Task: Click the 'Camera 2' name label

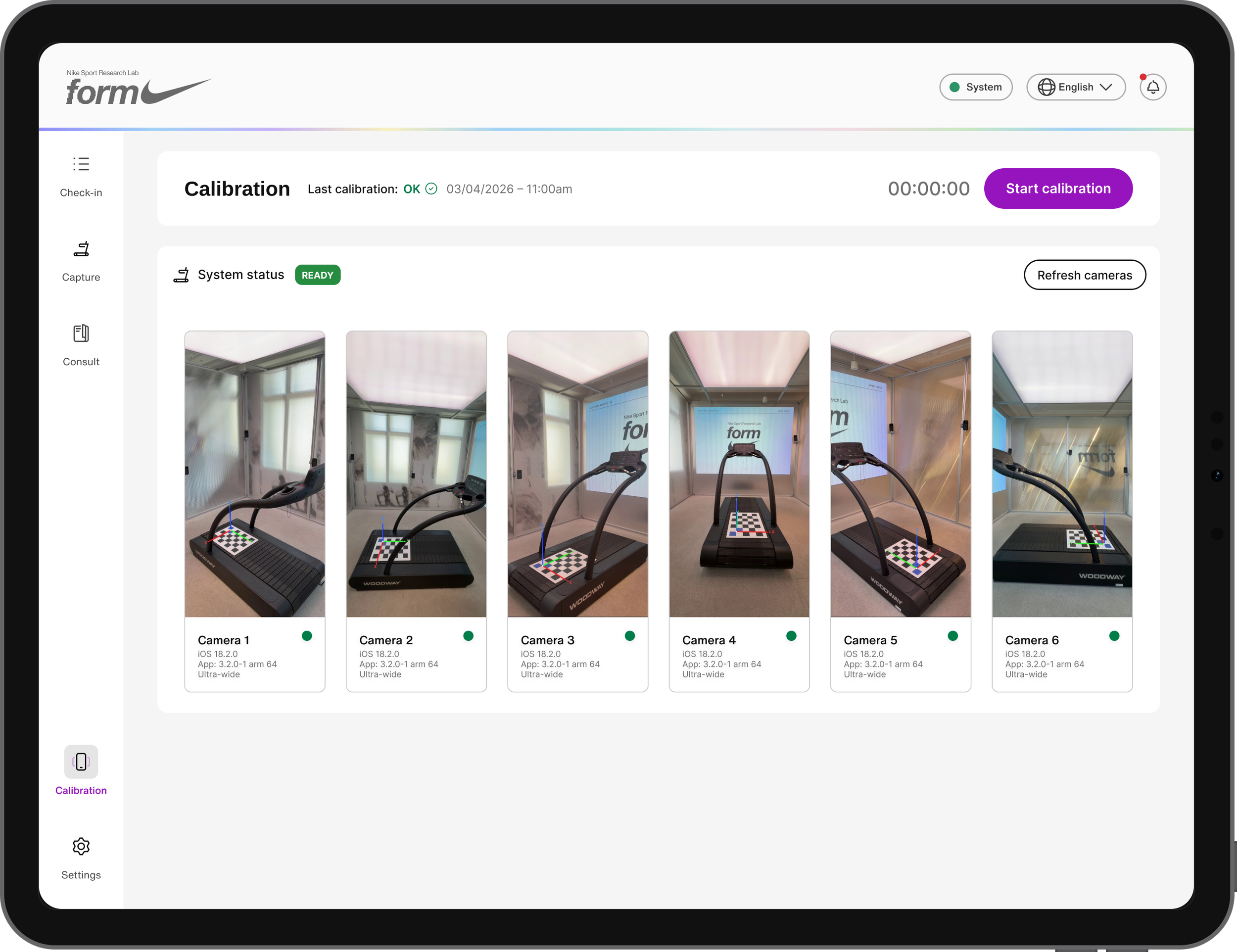Action: pyautogui.click(x=386, y=640)
